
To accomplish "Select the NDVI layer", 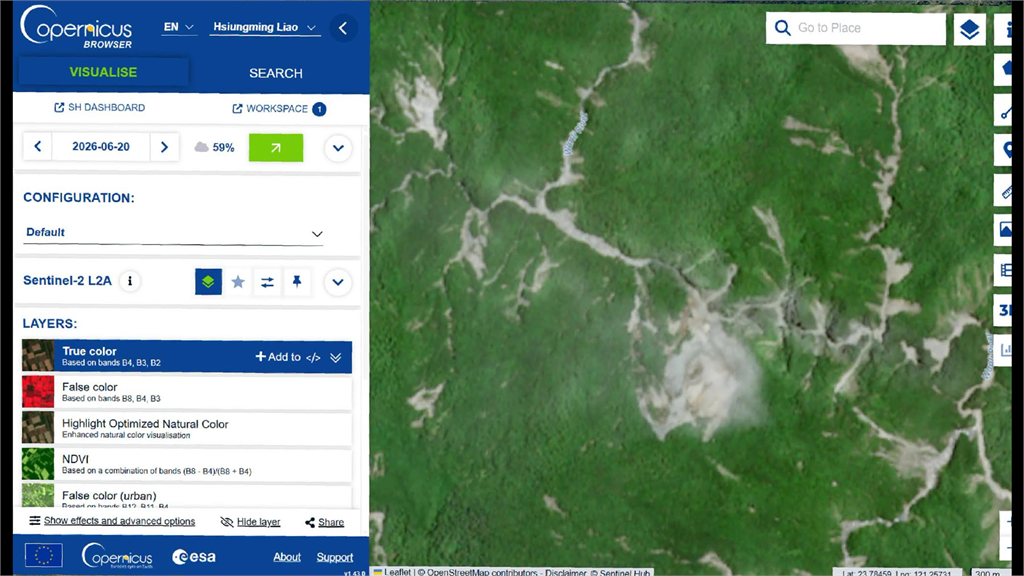I will point(187,464).
